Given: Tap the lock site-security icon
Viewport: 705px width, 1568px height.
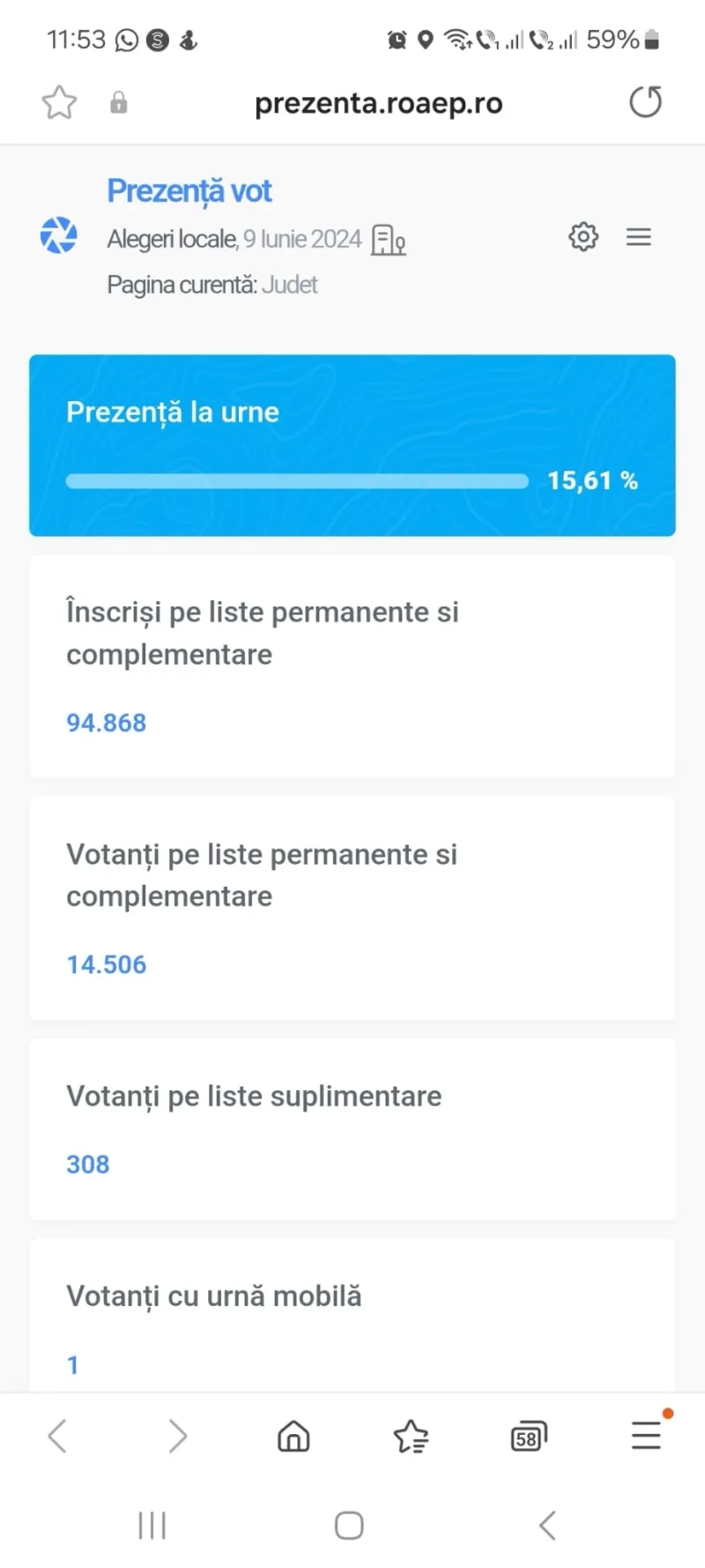Looking at the screenshot, I should 118,103.
